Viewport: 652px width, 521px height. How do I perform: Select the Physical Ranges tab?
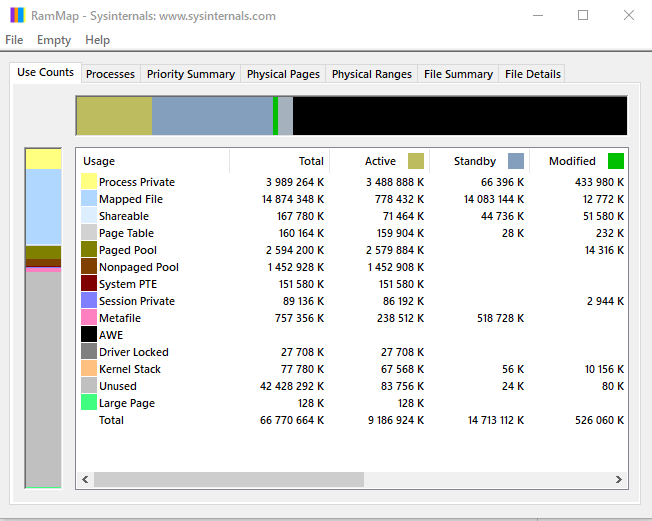click(371, 74)
